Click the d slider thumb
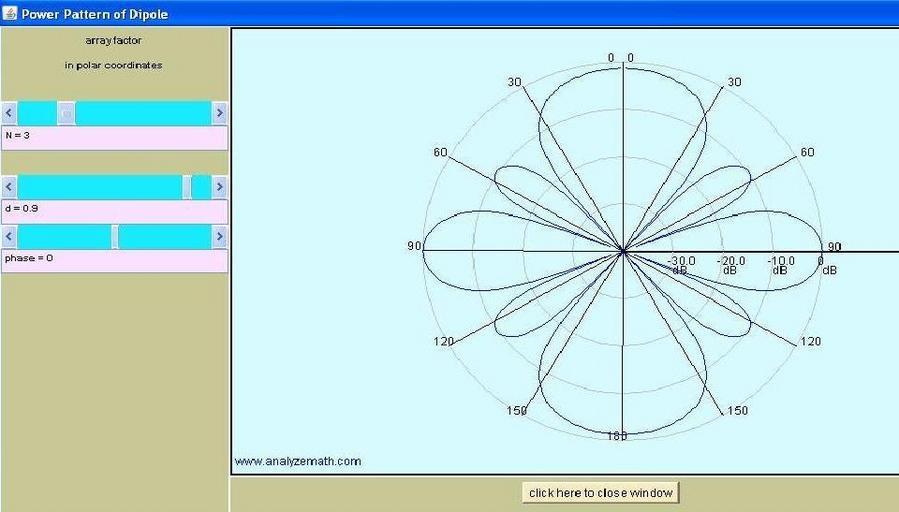899x512 pixels. click(x=187, y=187)
